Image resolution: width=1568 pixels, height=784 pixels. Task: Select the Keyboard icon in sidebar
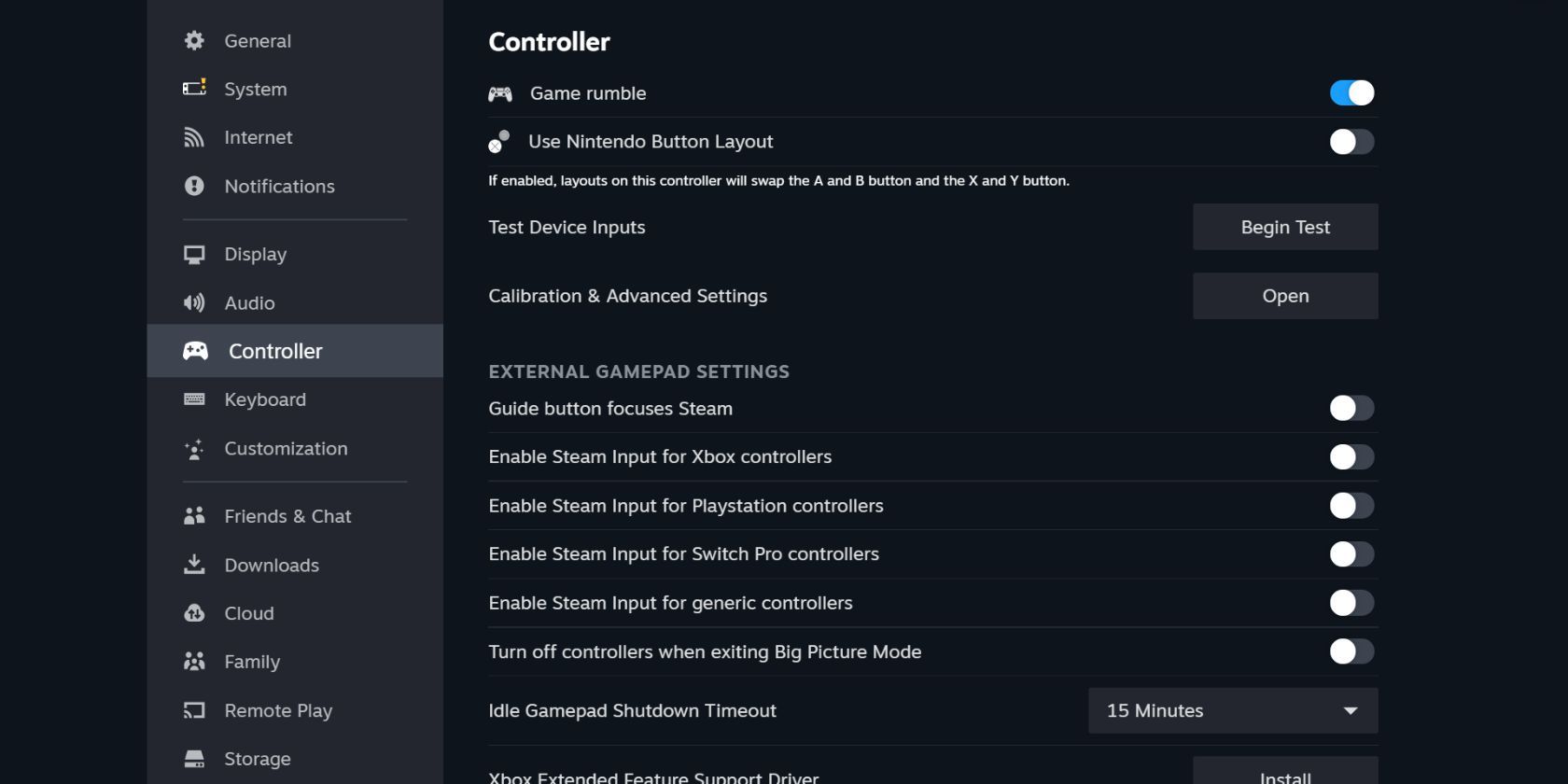pyautogui.click(x=193, y=399)
